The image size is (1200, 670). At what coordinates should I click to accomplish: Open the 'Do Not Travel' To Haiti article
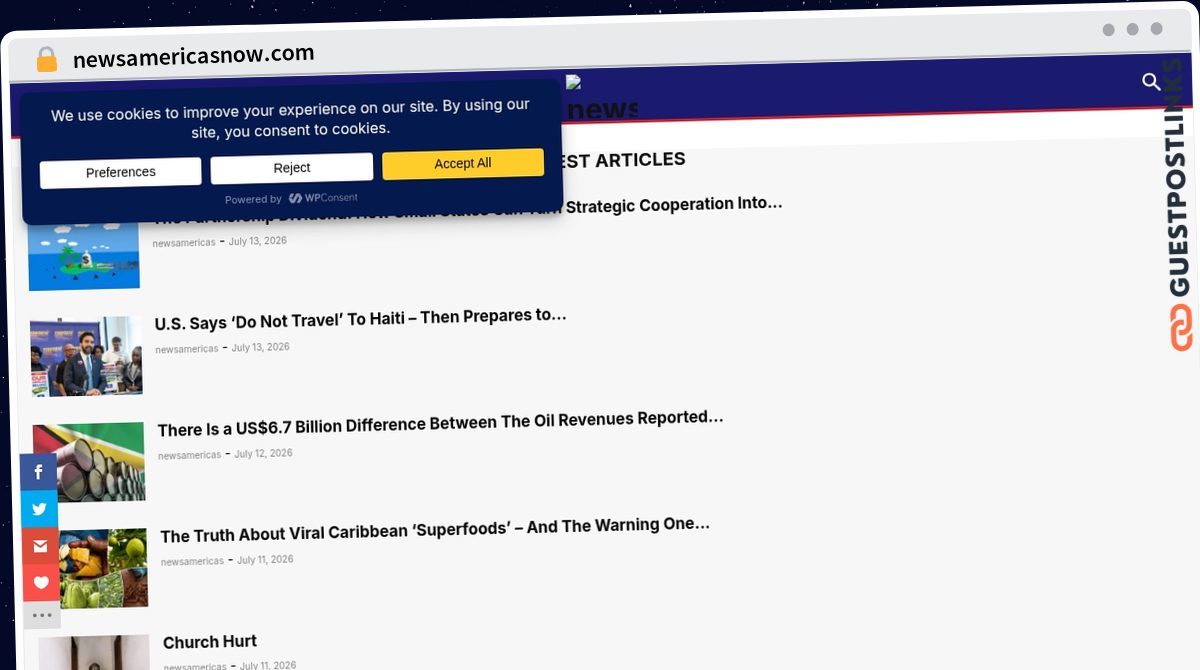(x=361, y=319)
